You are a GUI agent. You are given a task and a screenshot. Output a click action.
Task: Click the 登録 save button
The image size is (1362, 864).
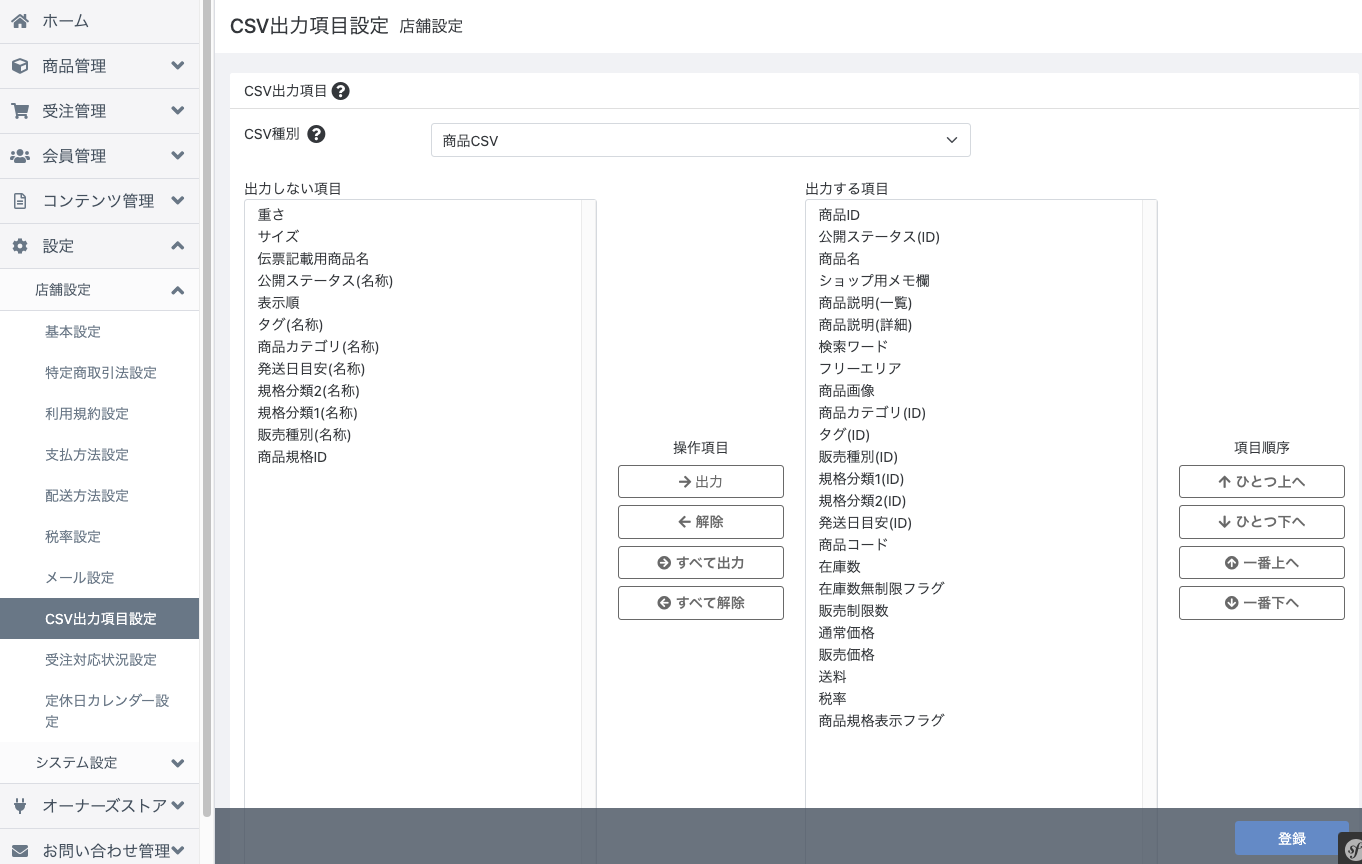click(x=1292, y=839)
